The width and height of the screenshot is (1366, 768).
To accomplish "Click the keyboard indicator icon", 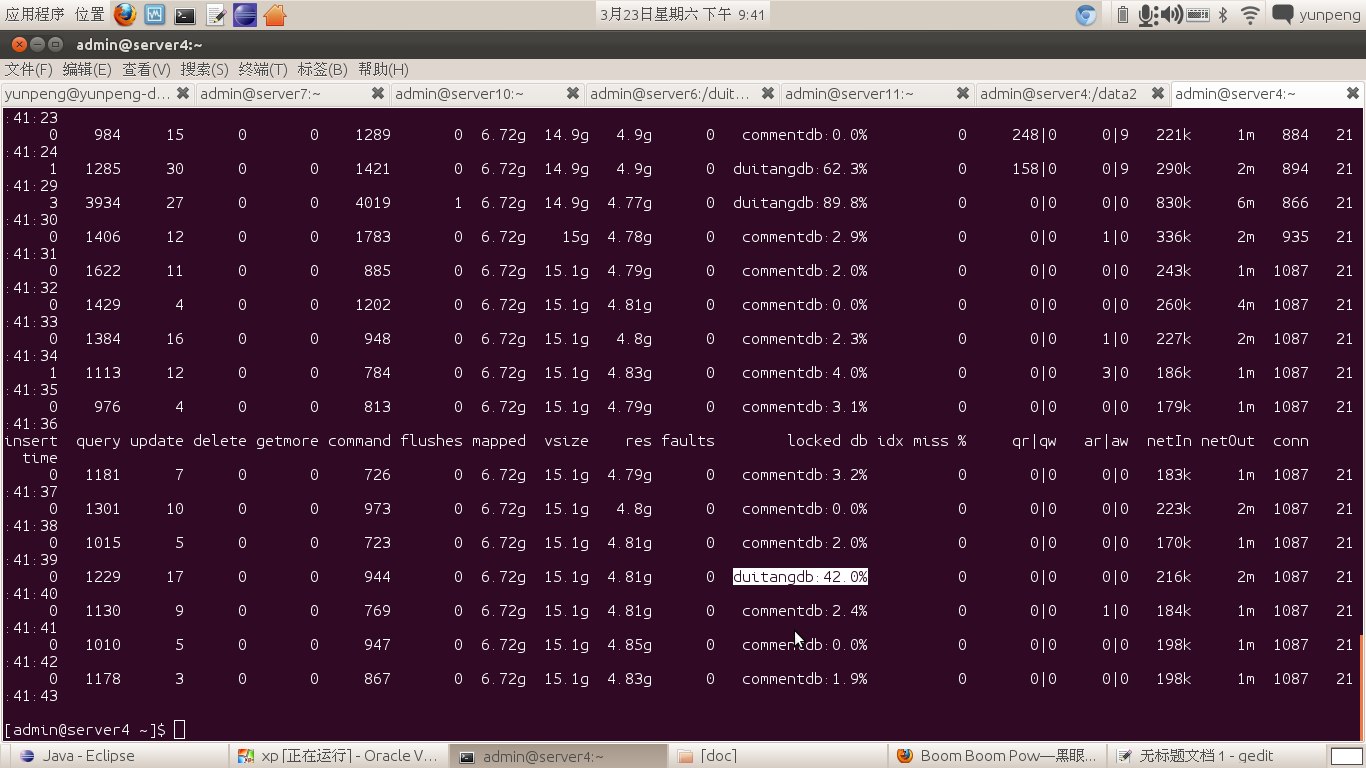I will coord(1198,15).
